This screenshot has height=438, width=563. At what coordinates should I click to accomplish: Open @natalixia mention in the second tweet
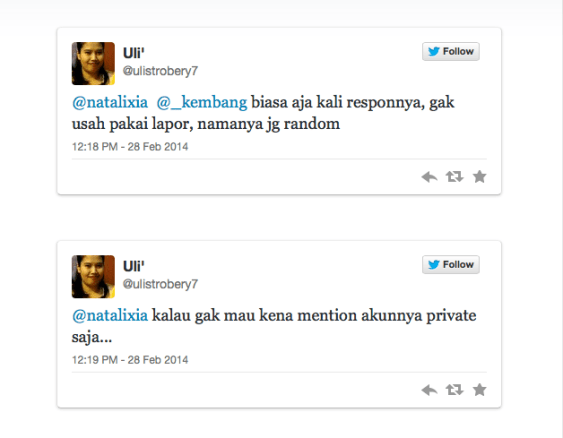point(110,316)
